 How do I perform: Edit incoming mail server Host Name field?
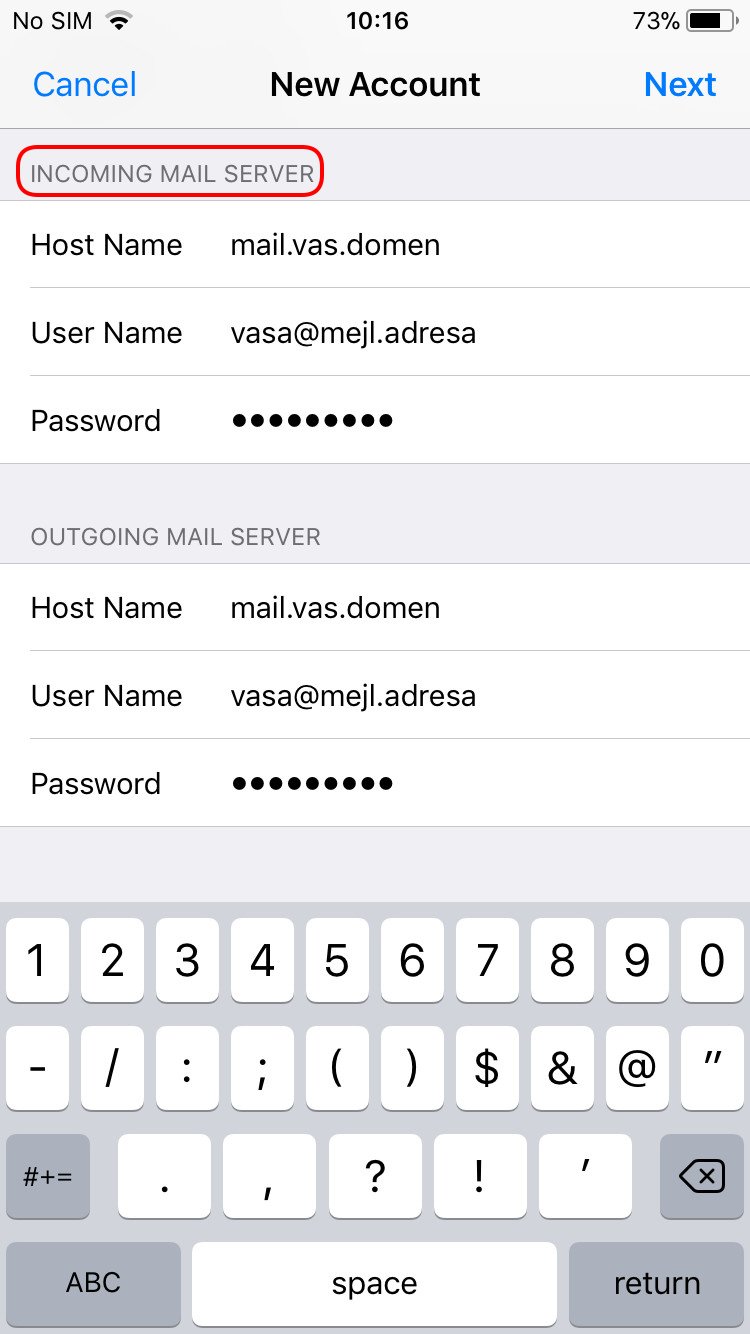(375, 245)
